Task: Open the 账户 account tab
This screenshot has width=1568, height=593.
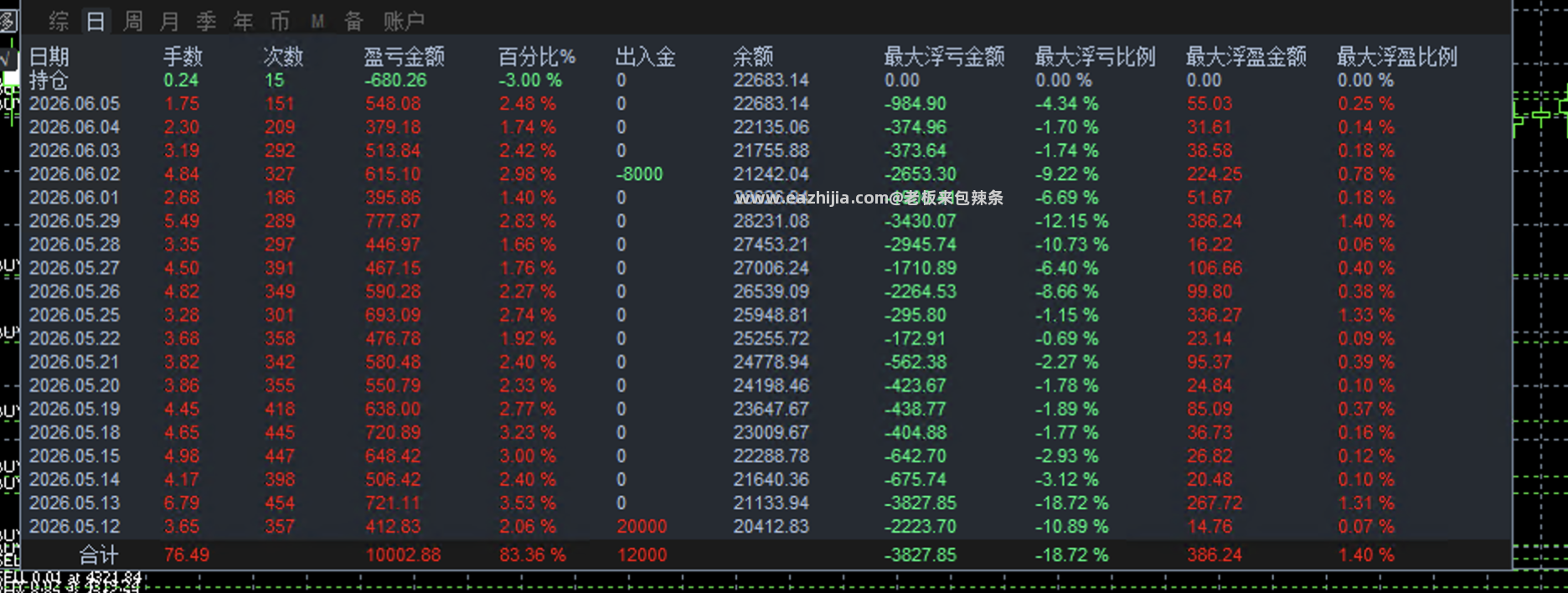Action: coord(404,21)
